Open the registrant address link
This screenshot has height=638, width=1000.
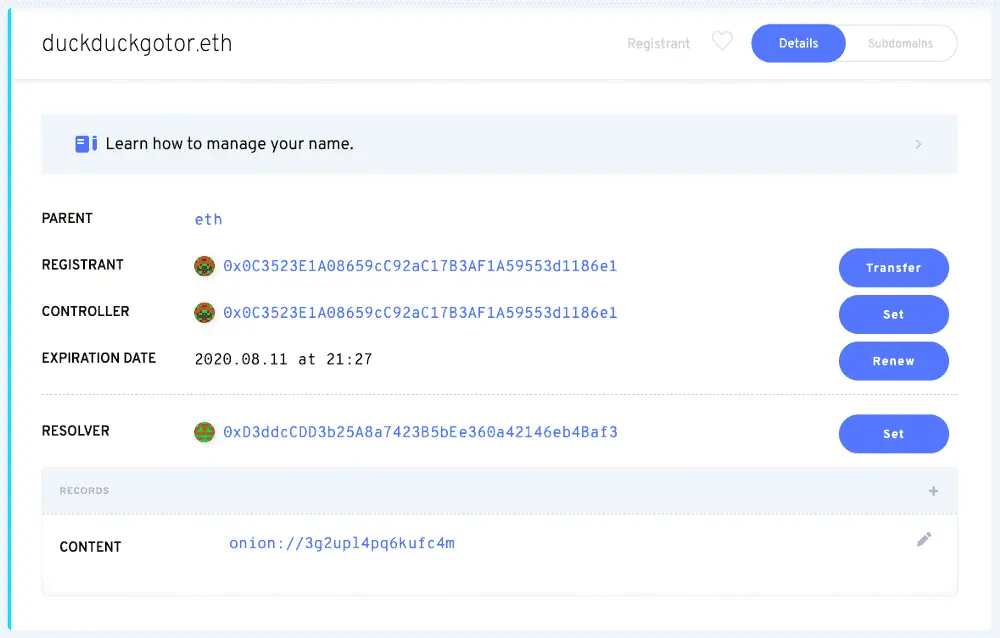pyautogui.click(x=420, y=266)
